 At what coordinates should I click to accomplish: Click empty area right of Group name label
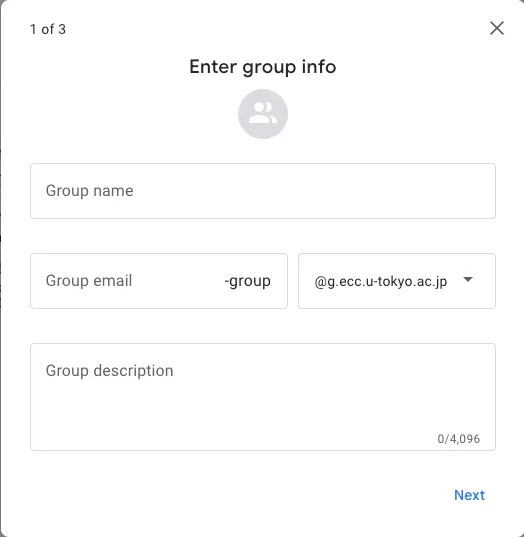point(308,191)
